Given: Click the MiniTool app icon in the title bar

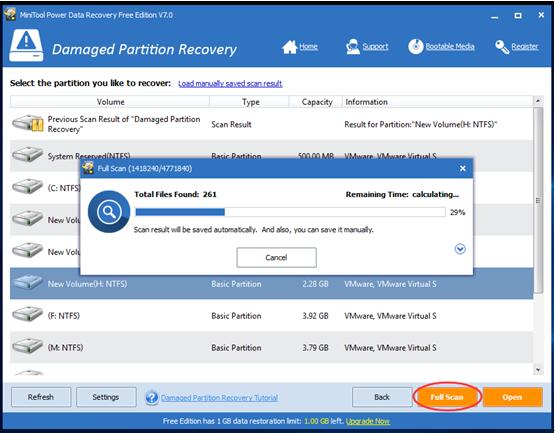Looking at the screenshot, I should click(10, 15).
